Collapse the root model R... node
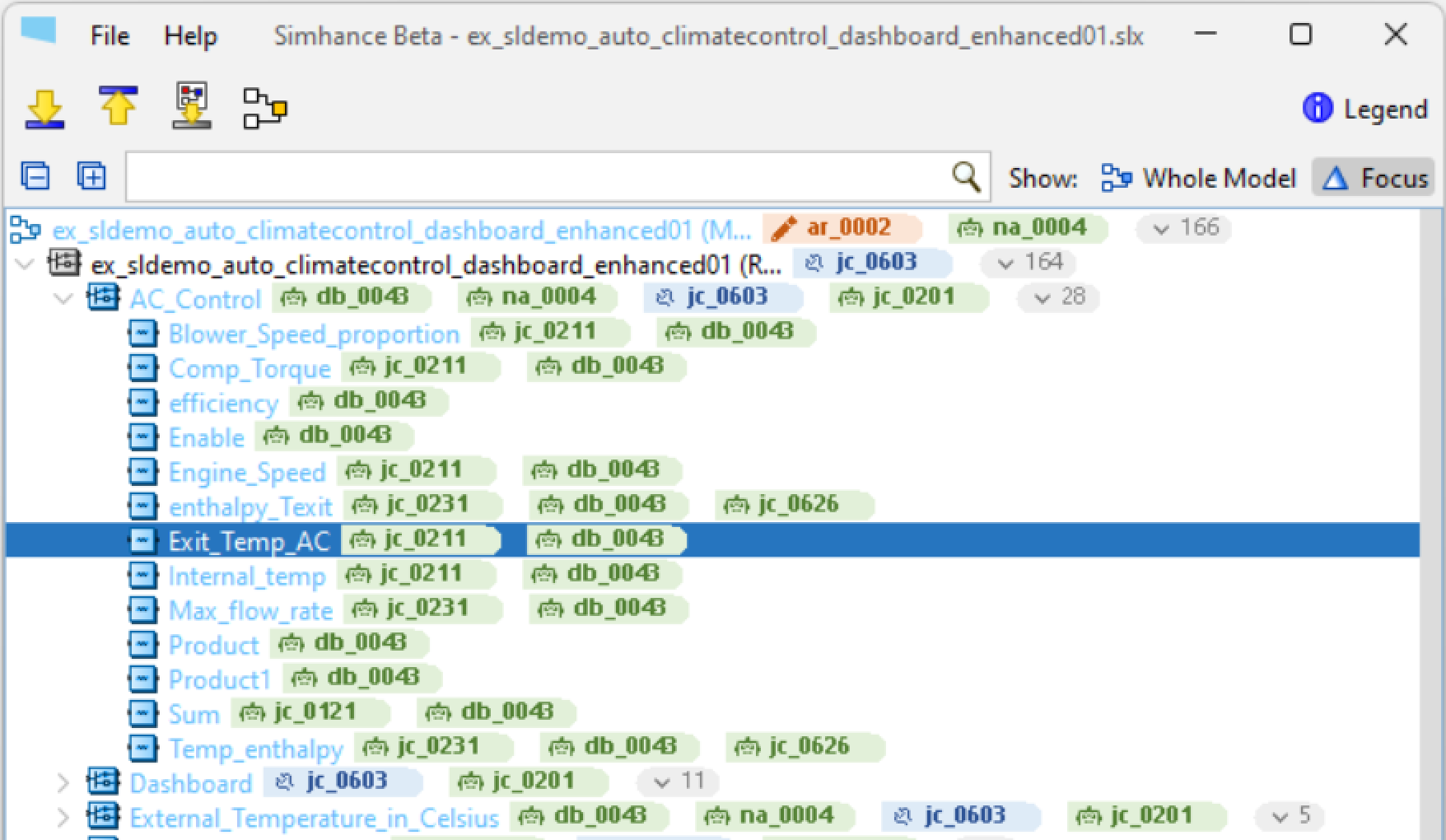Screen dimensions: 1446x840 26,264
